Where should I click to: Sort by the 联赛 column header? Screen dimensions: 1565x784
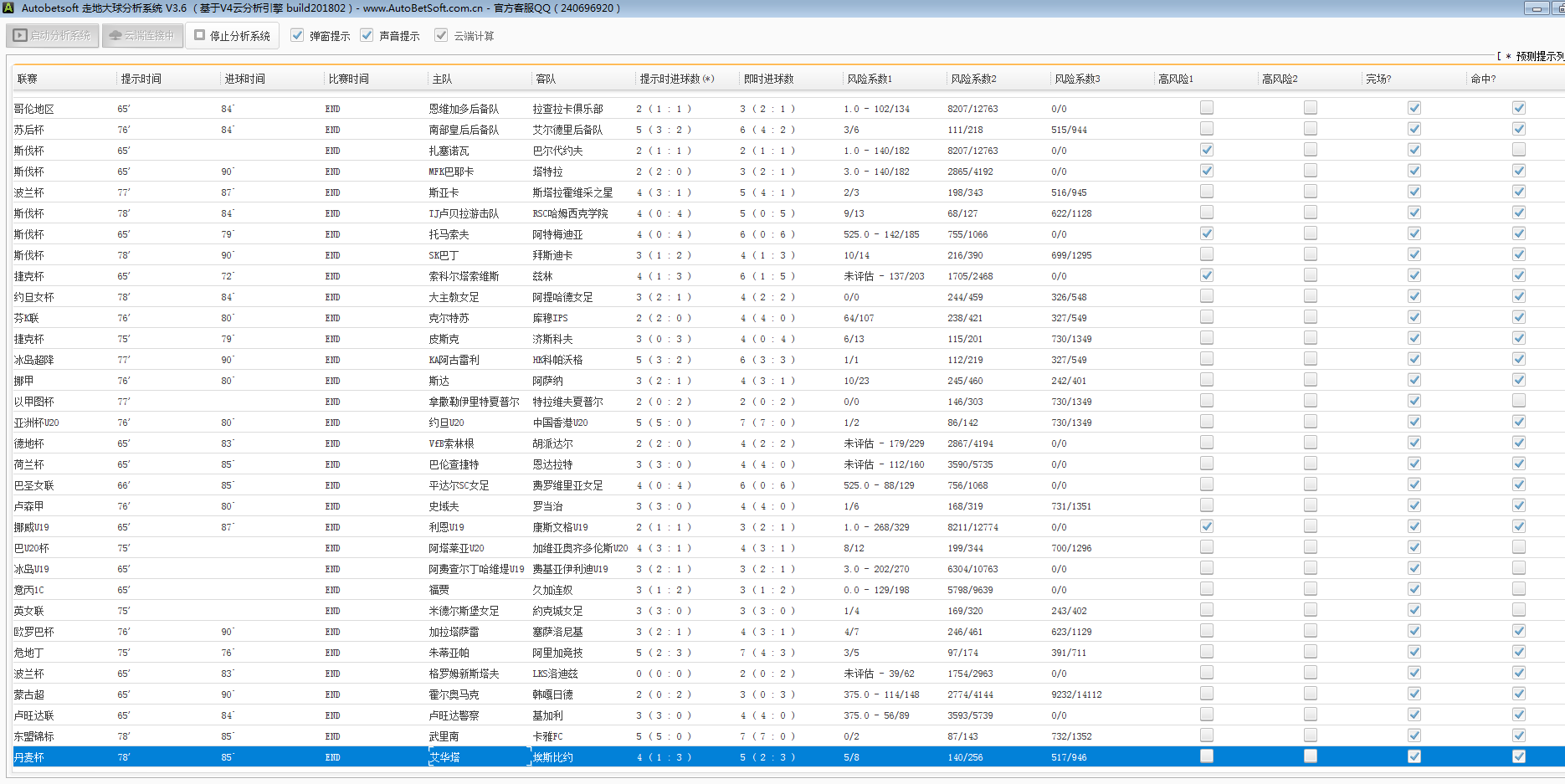tap(28, 79)
